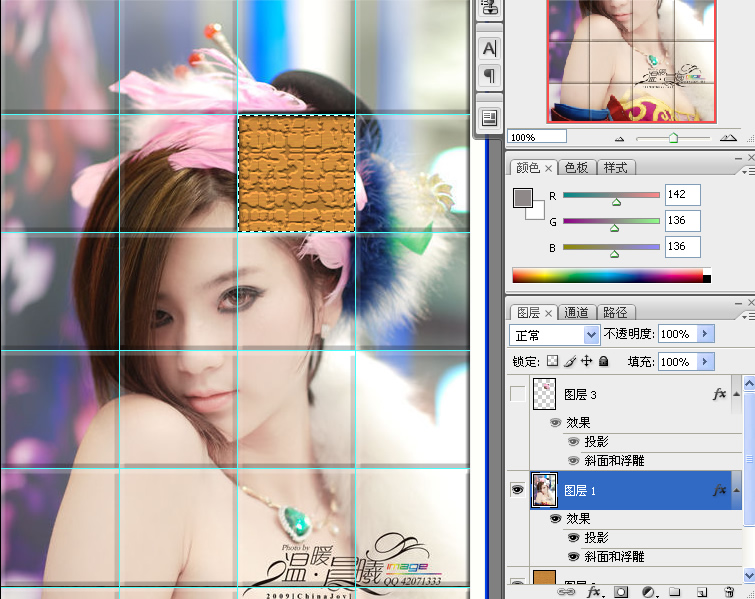The width and height of the screenshot is (755, 599).
Task: Add a layer mask
Action: click(x=621, y=592)
